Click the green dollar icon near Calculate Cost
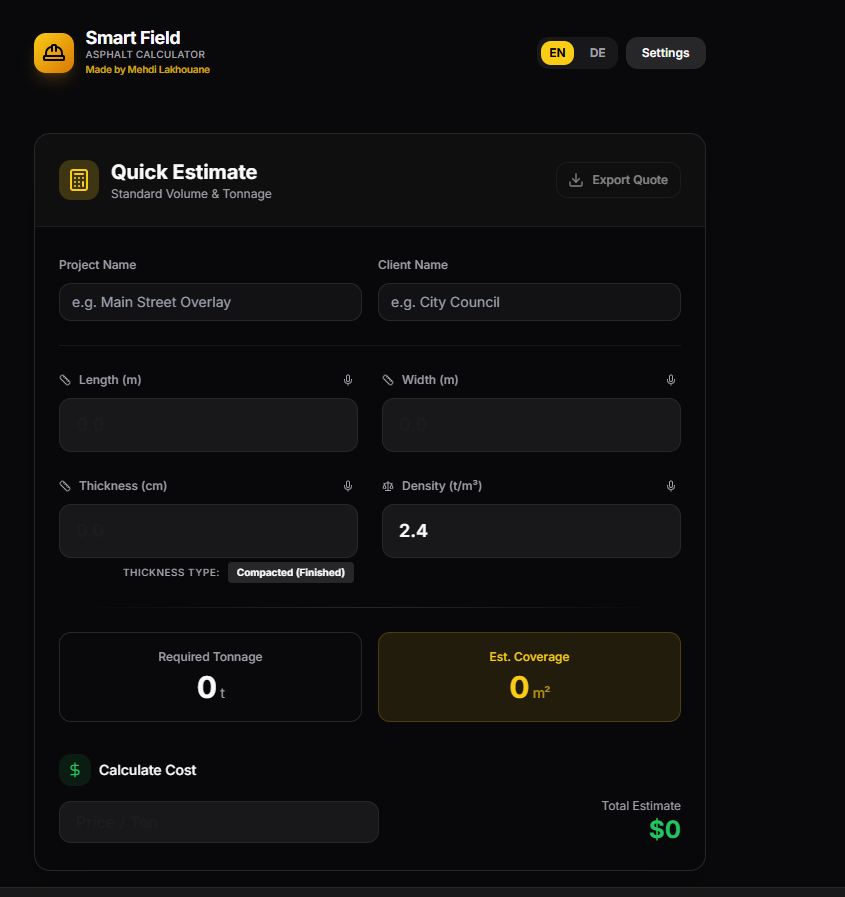This screenshot has width=845, height=897. coord(74,770)
